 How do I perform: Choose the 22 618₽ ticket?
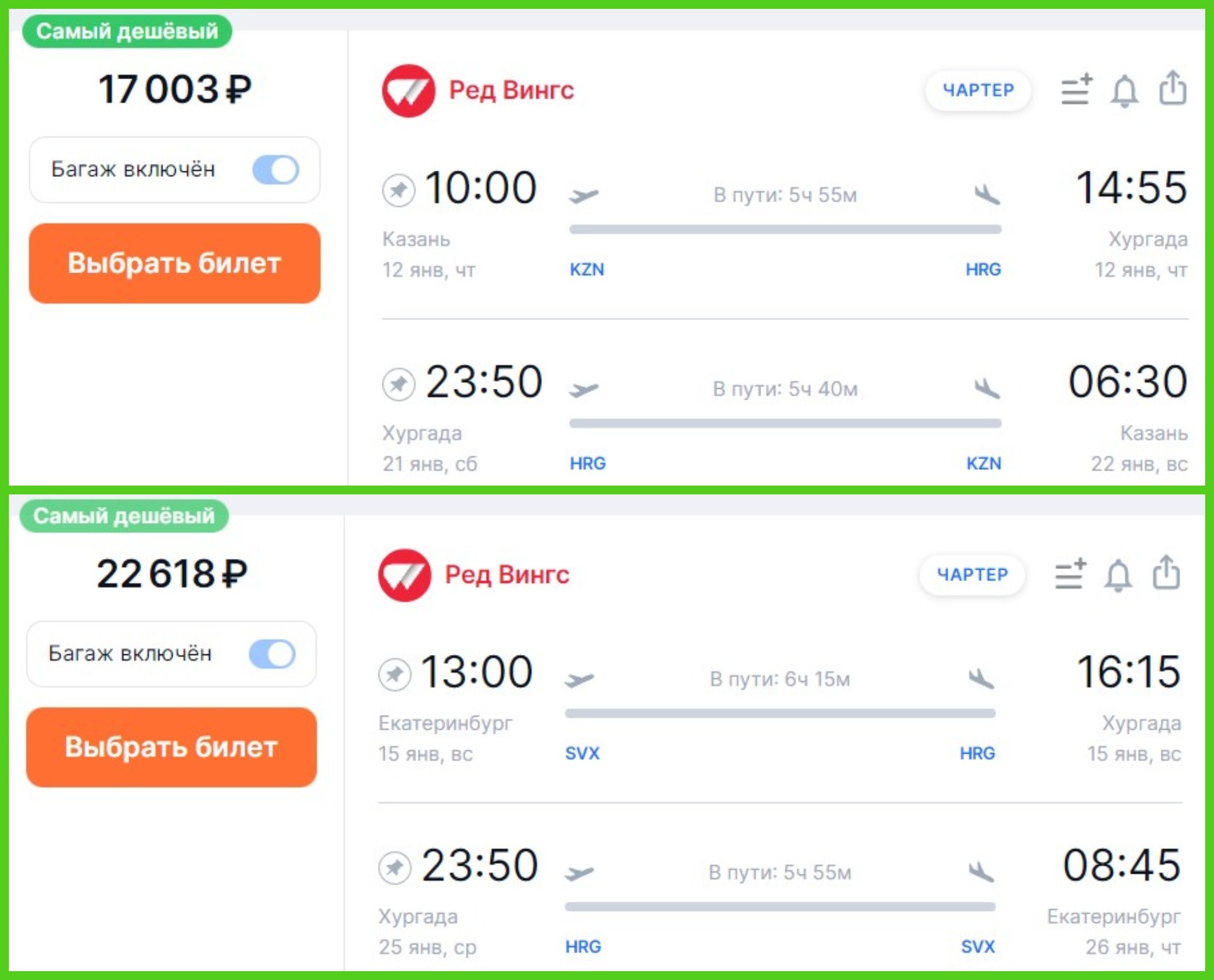(x=171, y=747)
